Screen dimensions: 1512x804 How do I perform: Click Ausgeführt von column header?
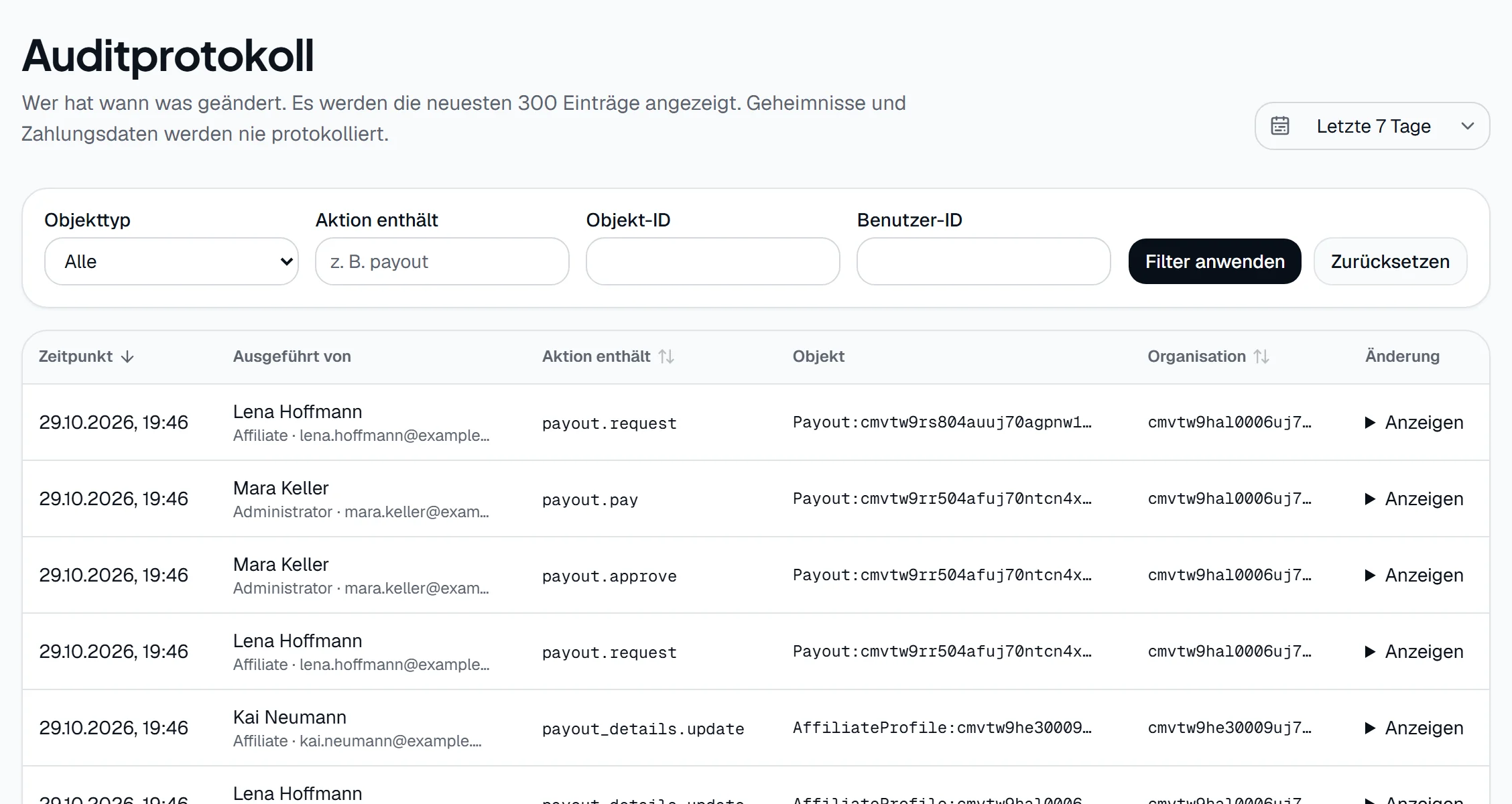coord(292,356)
